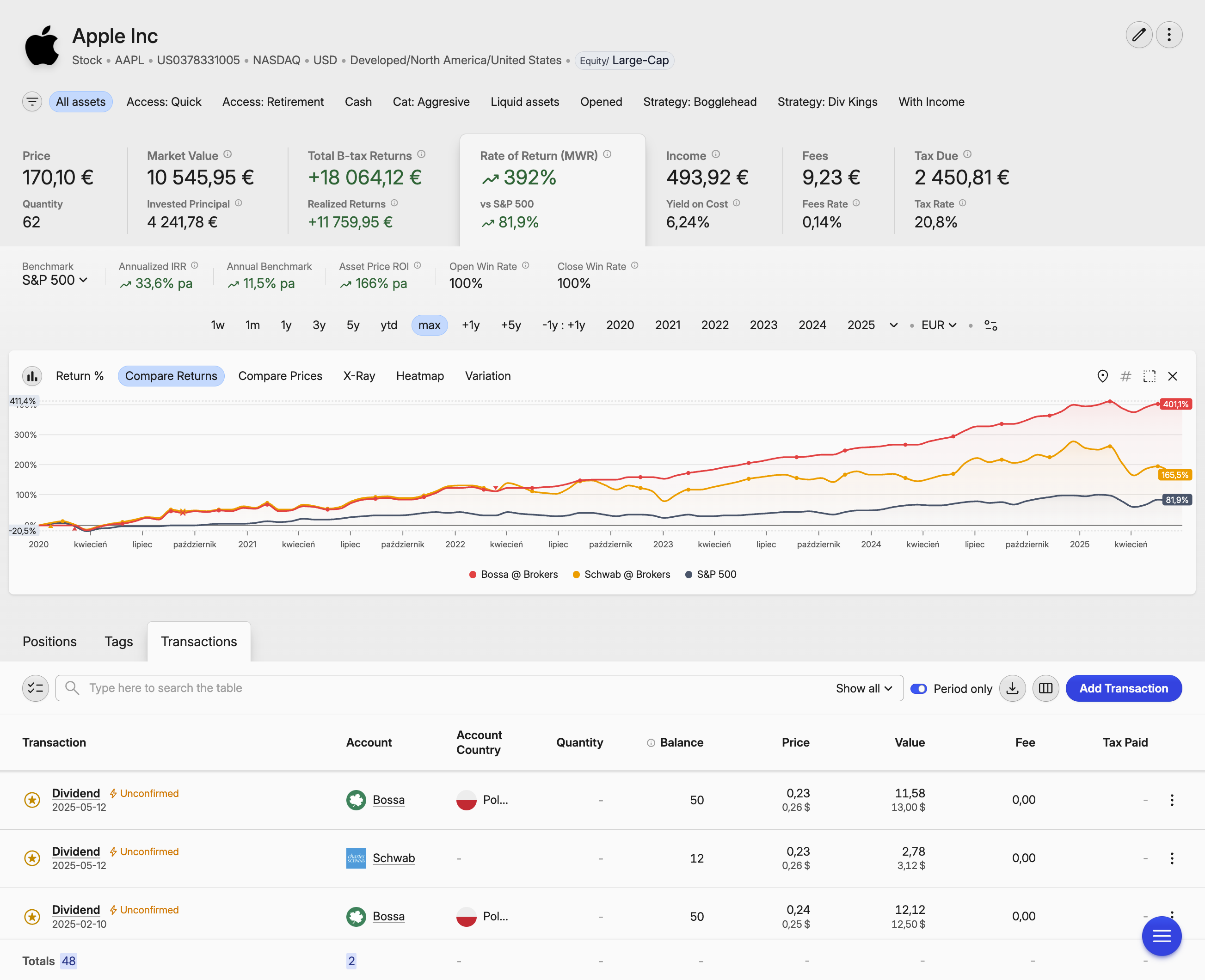Open chart settings sliders icon near EUR

[990, 325]
